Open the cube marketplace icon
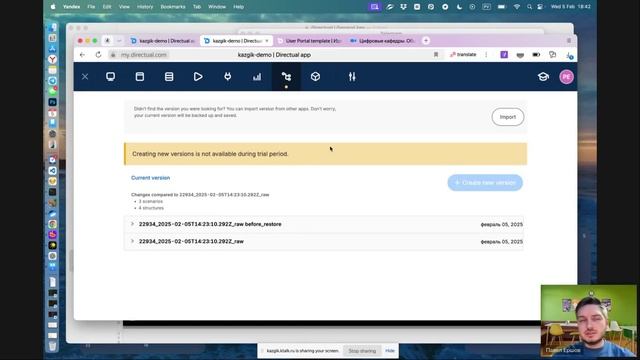 coord(315,77)
